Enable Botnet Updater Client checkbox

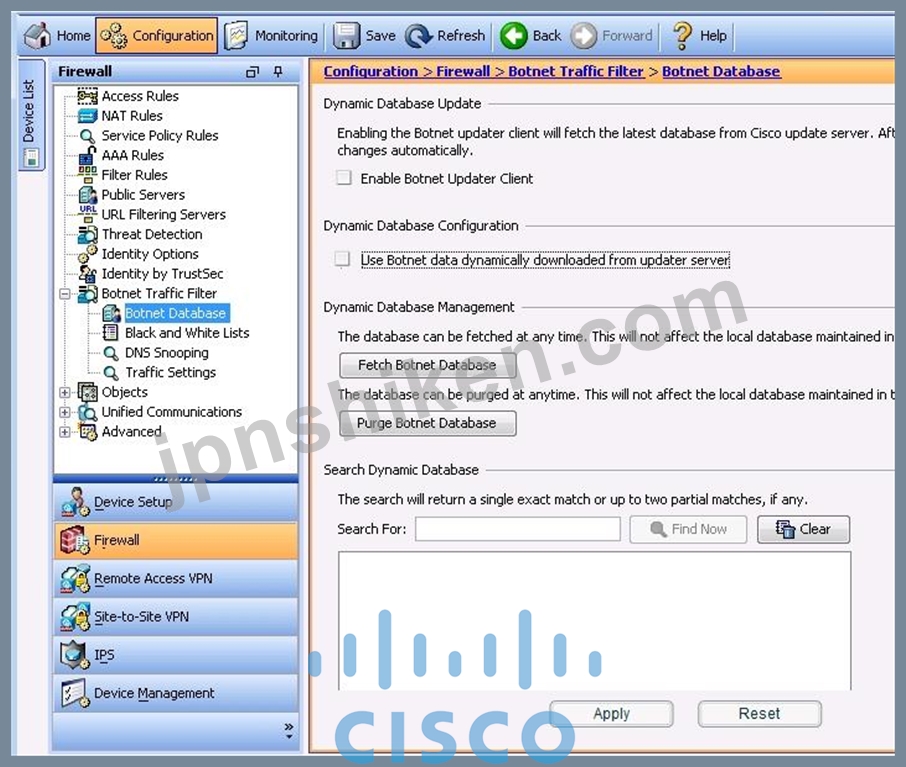click(344, 177)
